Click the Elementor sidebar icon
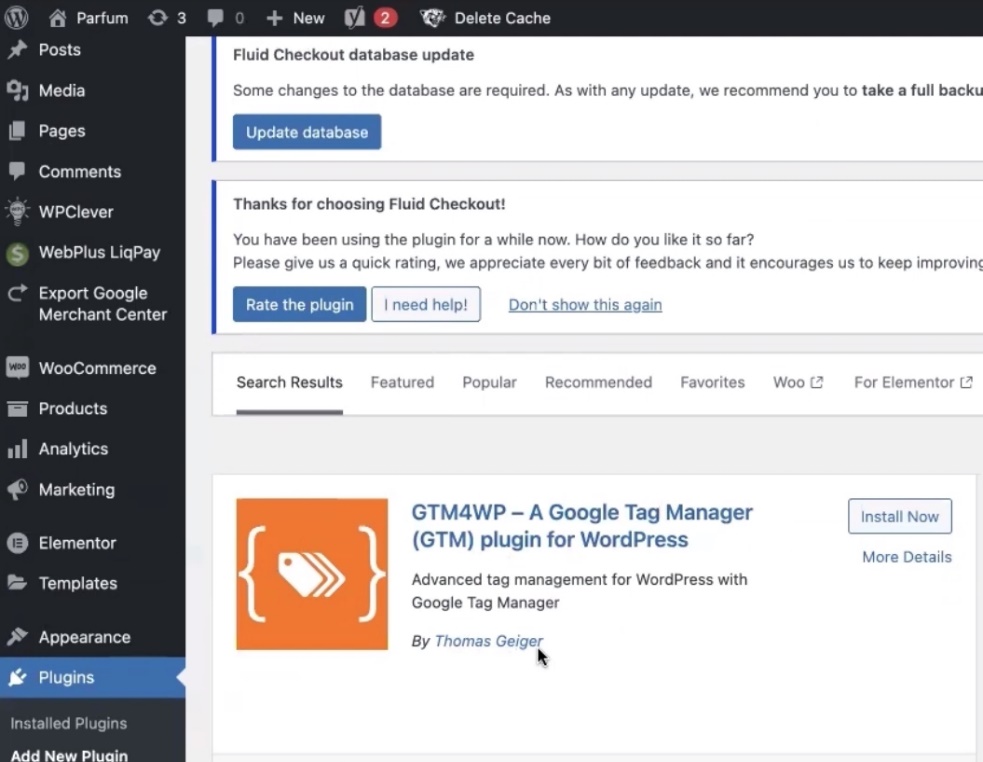Screen dimensions: 983x762 tap(17, 543)
